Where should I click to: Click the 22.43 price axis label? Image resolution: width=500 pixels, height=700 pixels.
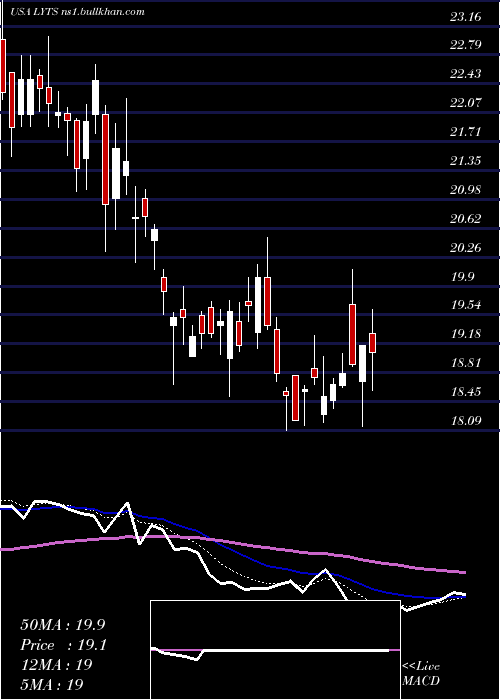(465, 74)
